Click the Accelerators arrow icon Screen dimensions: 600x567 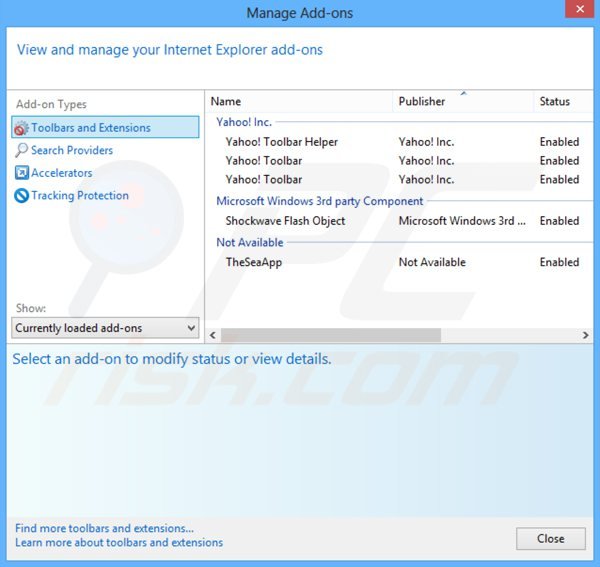[21, 173]
